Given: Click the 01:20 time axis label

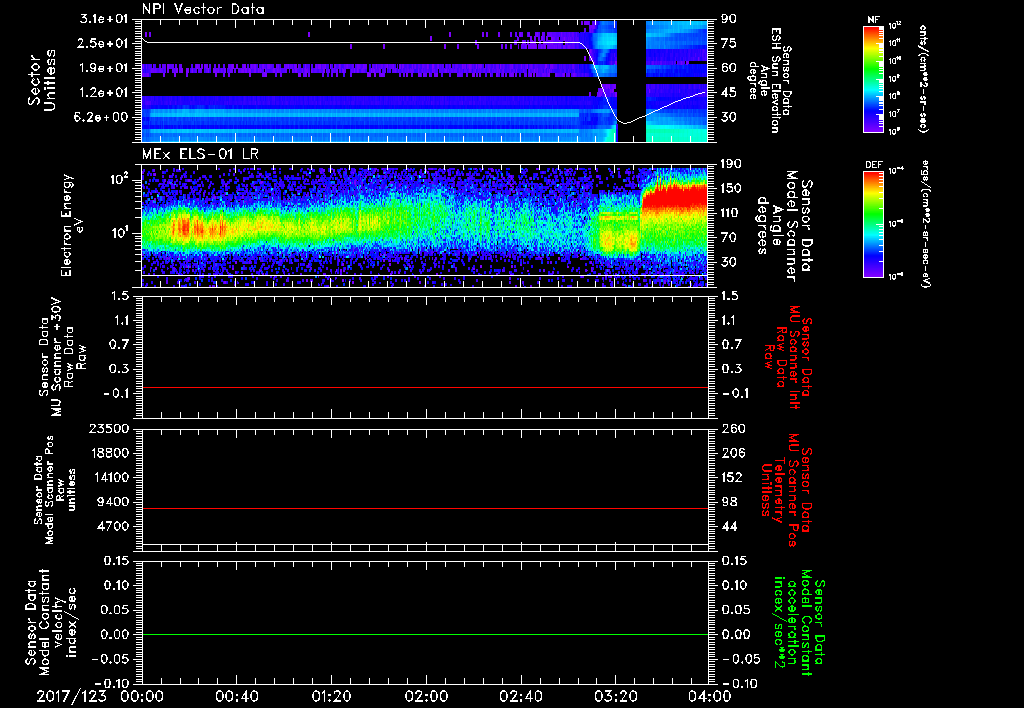Looking at the screenshot, I should (x=331, y=696).
